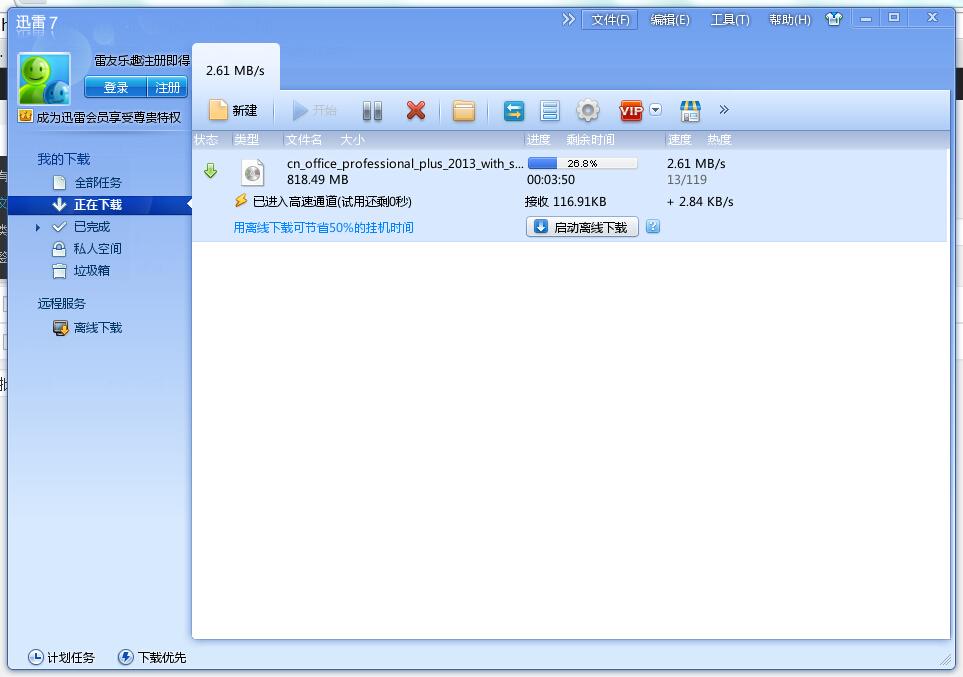Open the 工具(T) menu

tap(730, 20)
